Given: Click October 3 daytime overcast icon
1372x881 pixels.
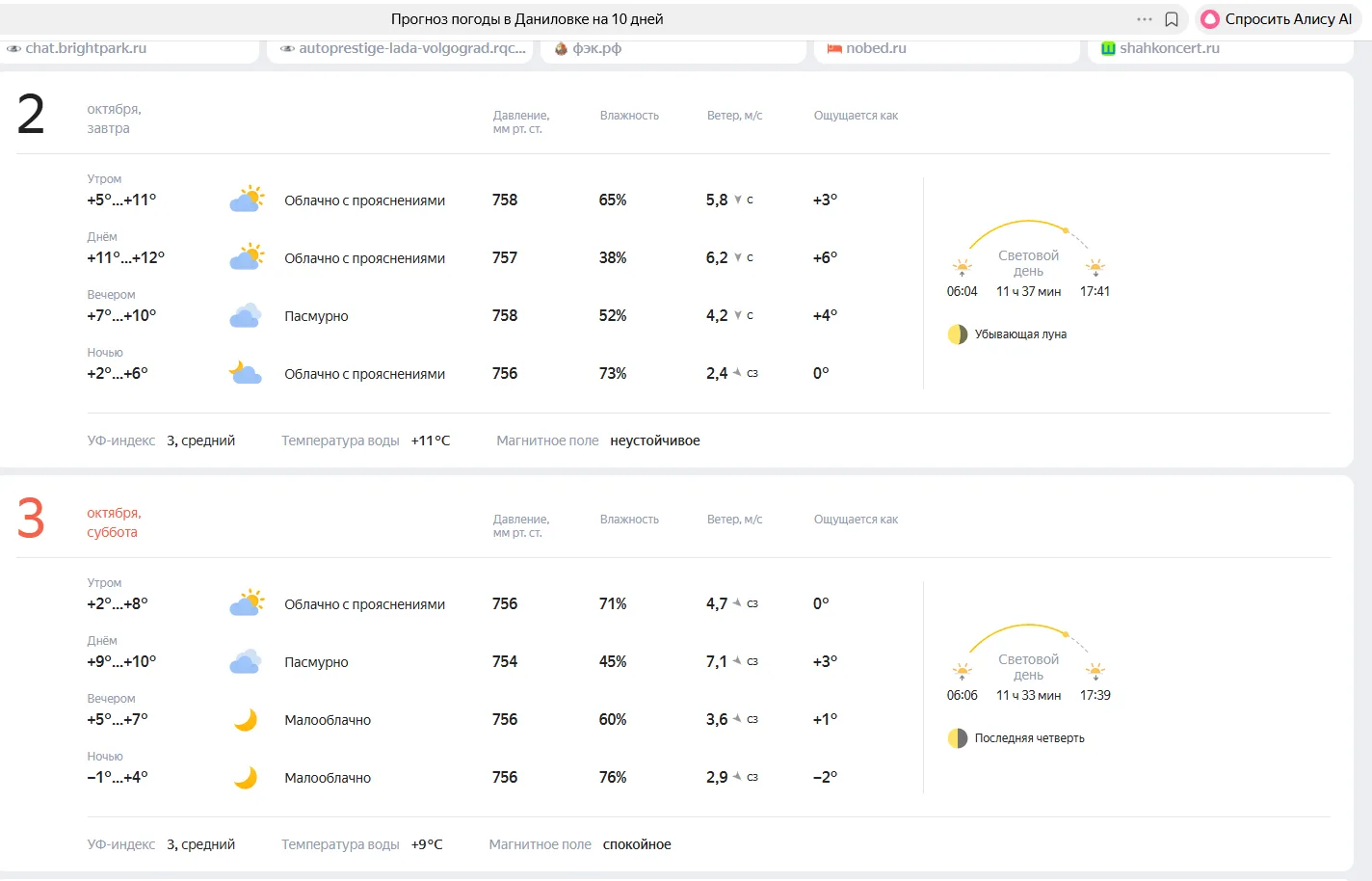Looking at the screenshot, I should (x=246, y=661).
